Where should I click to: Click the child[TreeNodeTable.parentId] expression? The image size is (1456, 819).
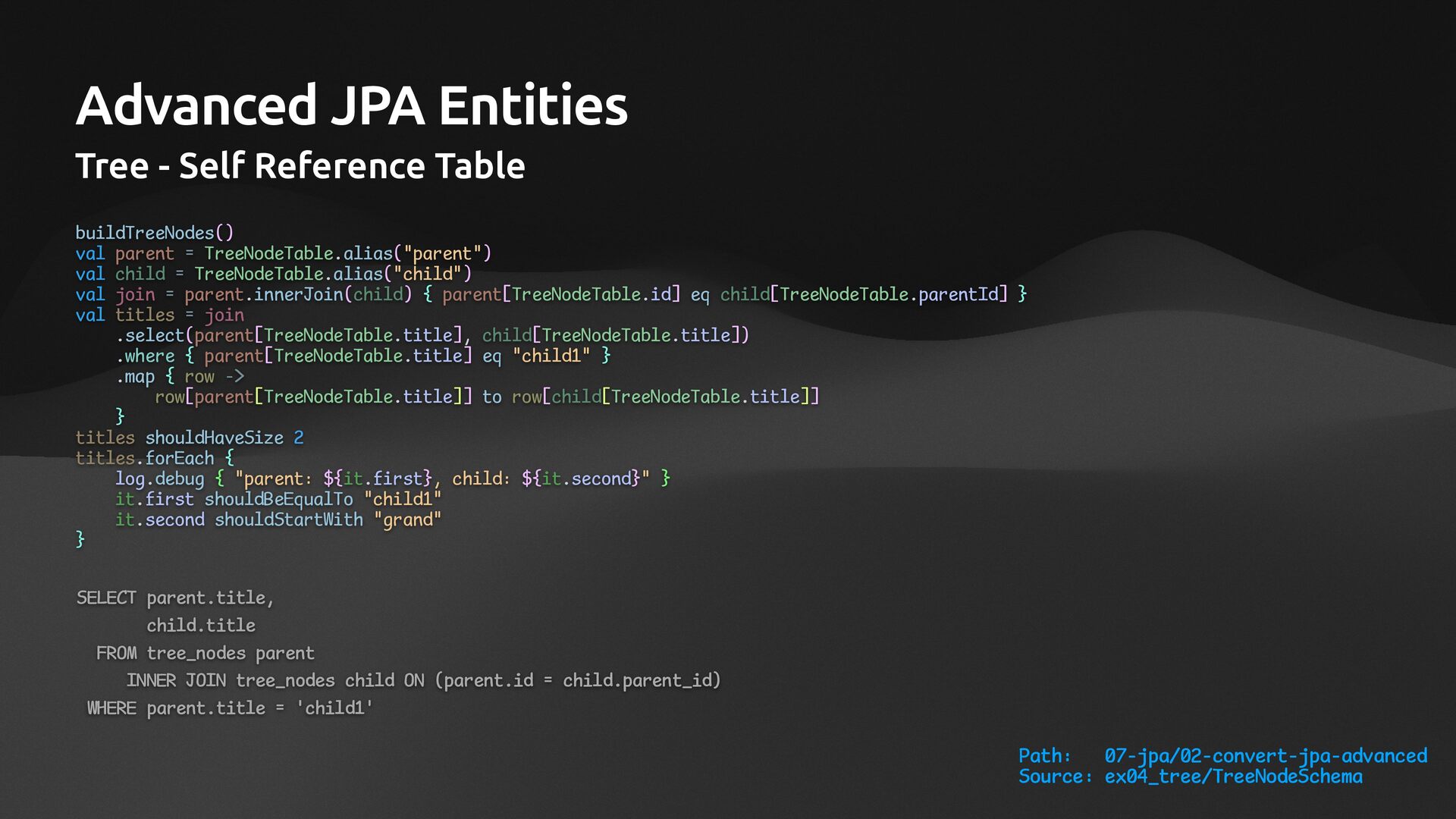coord(864,294)
